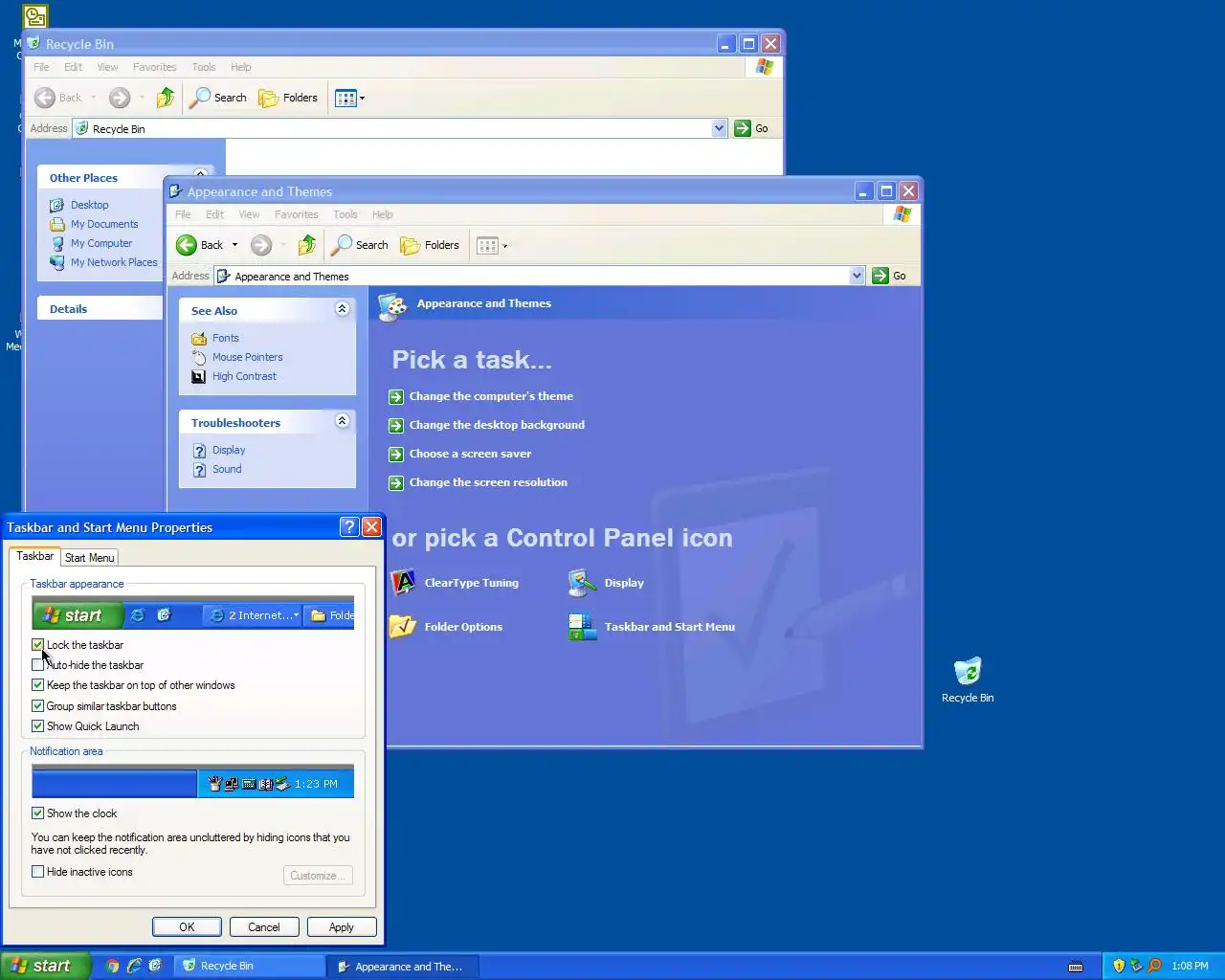Open the Favorites menu in Recycle Bin window
This screenshot has height=980, width=1225.
coord(155,67)
